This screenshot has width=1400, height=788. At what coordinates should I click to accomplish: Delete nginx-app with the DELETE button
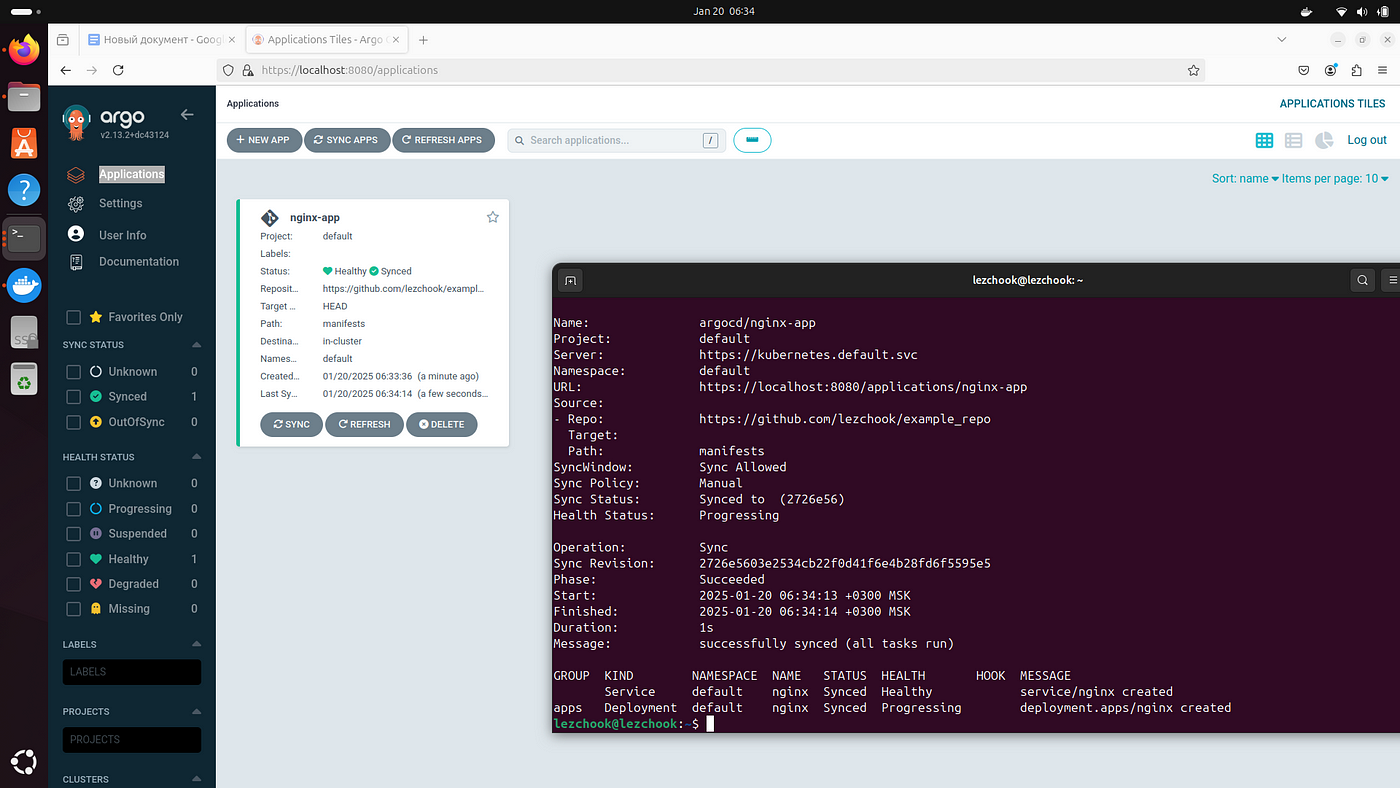[x=441, y=424]
